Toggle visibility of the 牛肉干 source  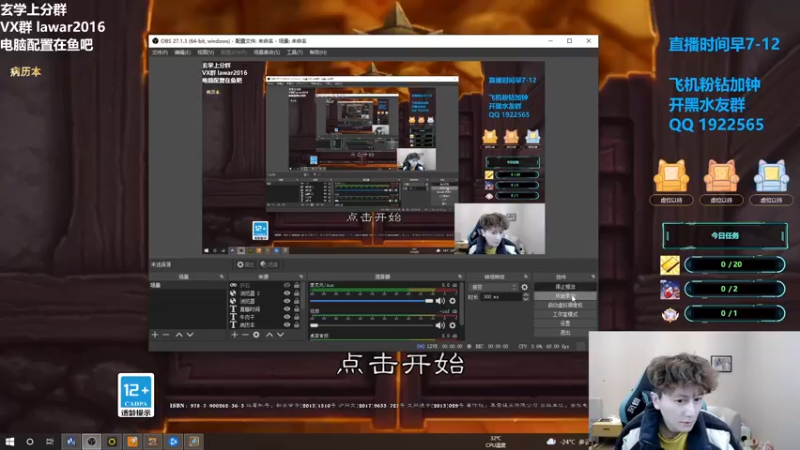point(287,317)
